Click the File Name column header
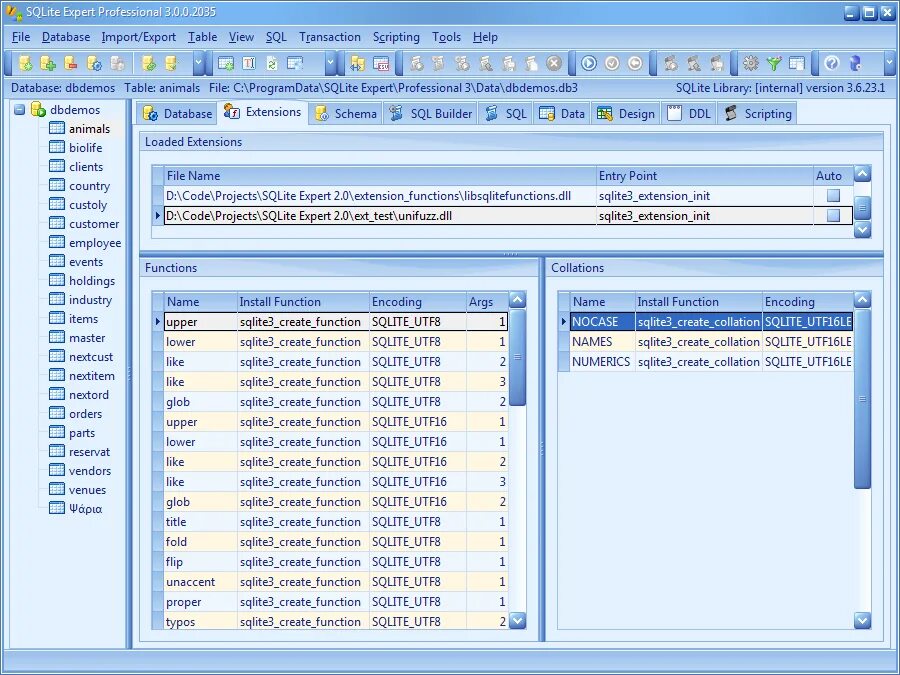This screenshot has width=900, height=675. pyautogui.click(x=379, y=176)
